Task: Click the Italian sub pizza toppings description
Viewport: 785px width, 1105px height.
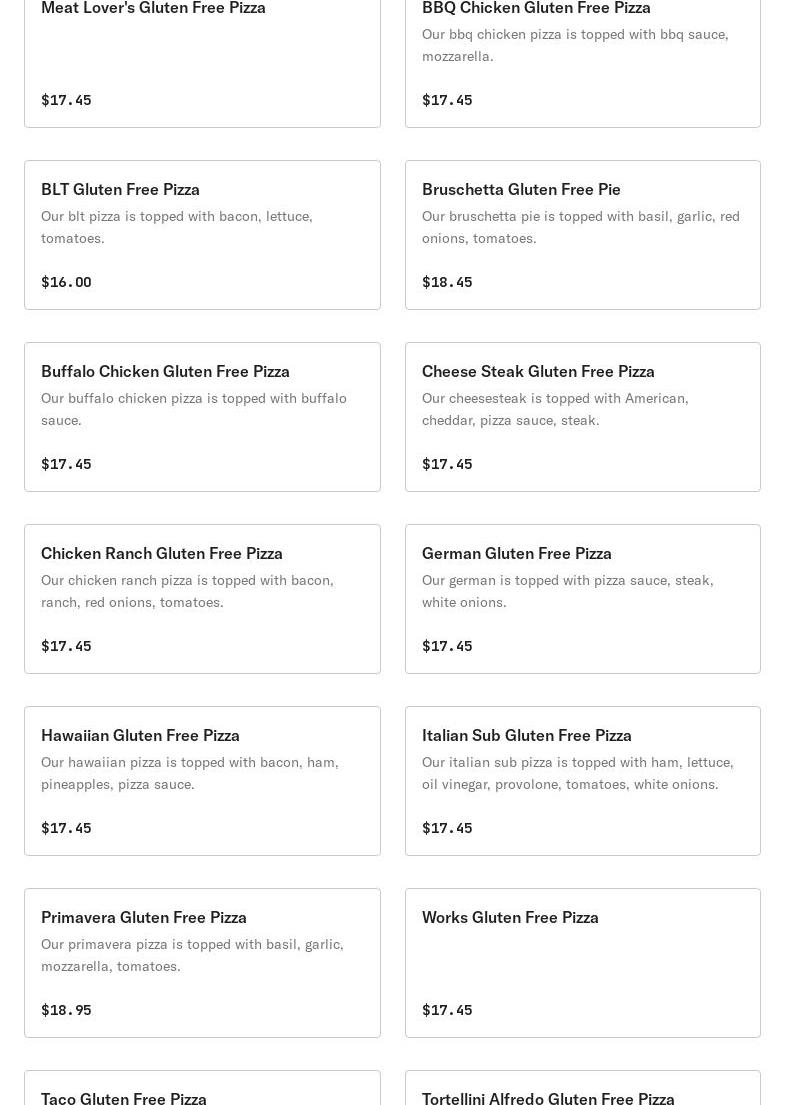Action: [577, 773]
